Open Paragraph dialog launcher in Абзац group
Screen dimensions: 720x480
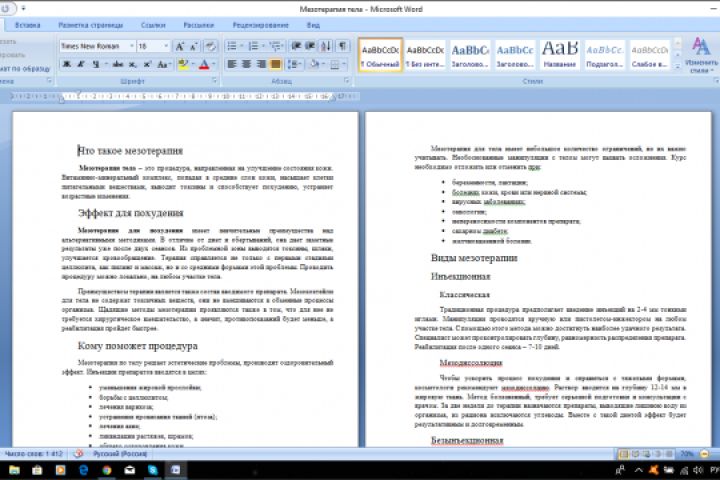click(x=347, y=81)
